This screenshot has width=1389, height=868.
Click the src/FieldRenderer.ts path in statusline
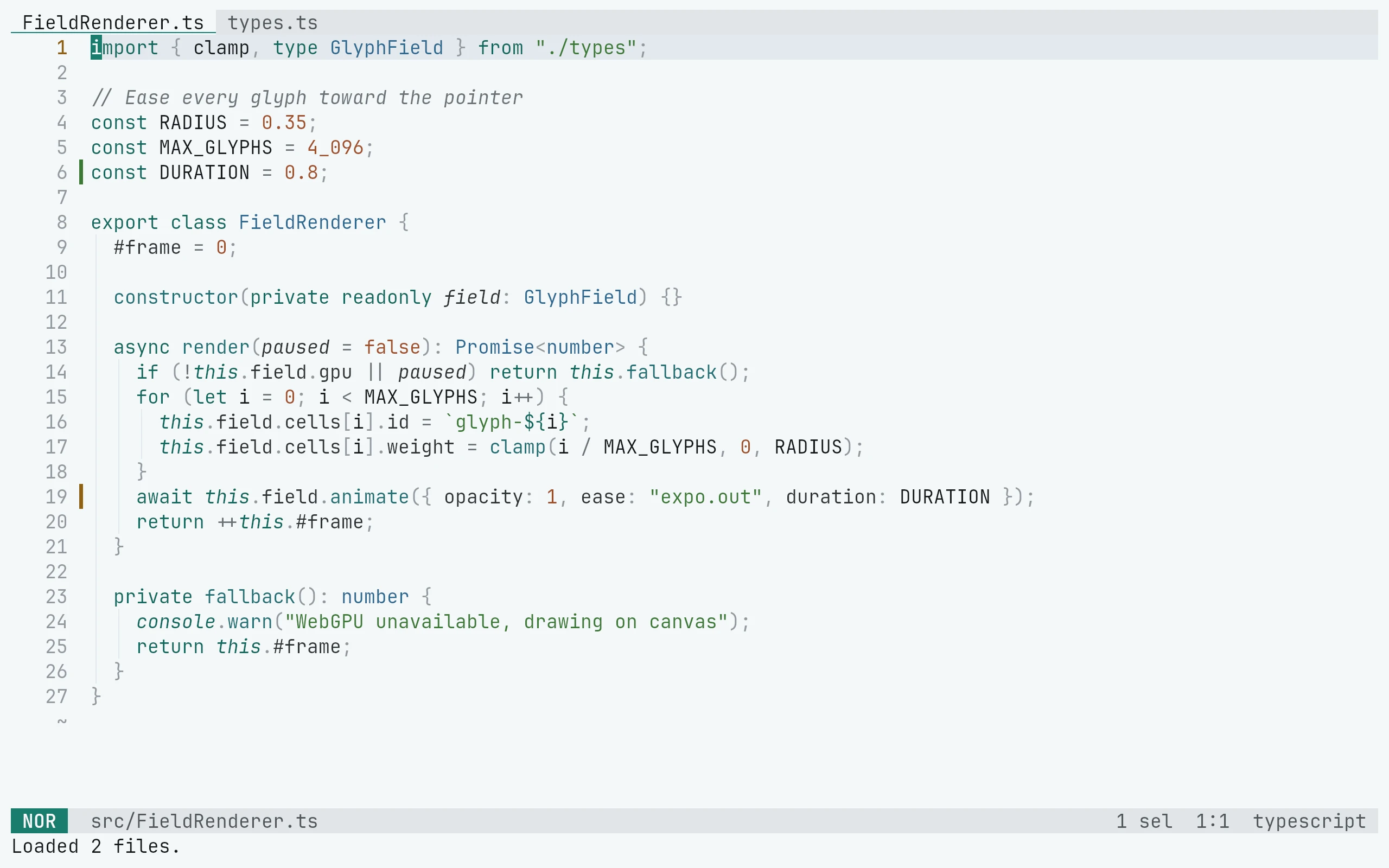click(x=204, y=821)
